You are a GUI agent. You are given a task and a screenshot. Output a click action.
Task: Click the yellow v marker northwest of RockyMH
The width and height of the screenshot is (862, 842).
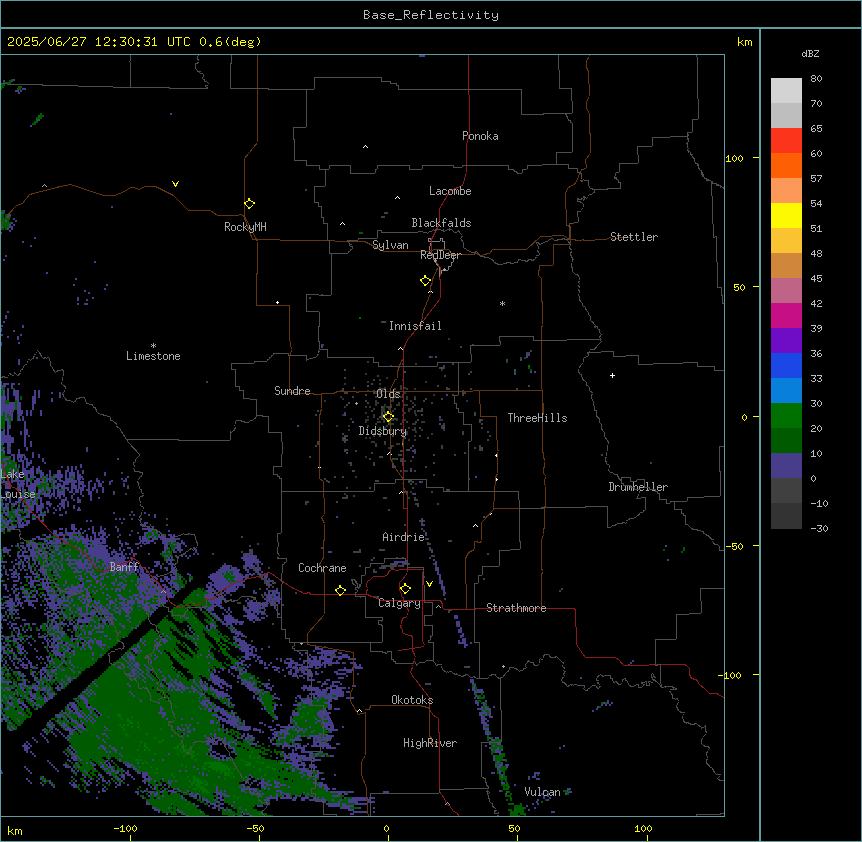click(x=175, y=184)
